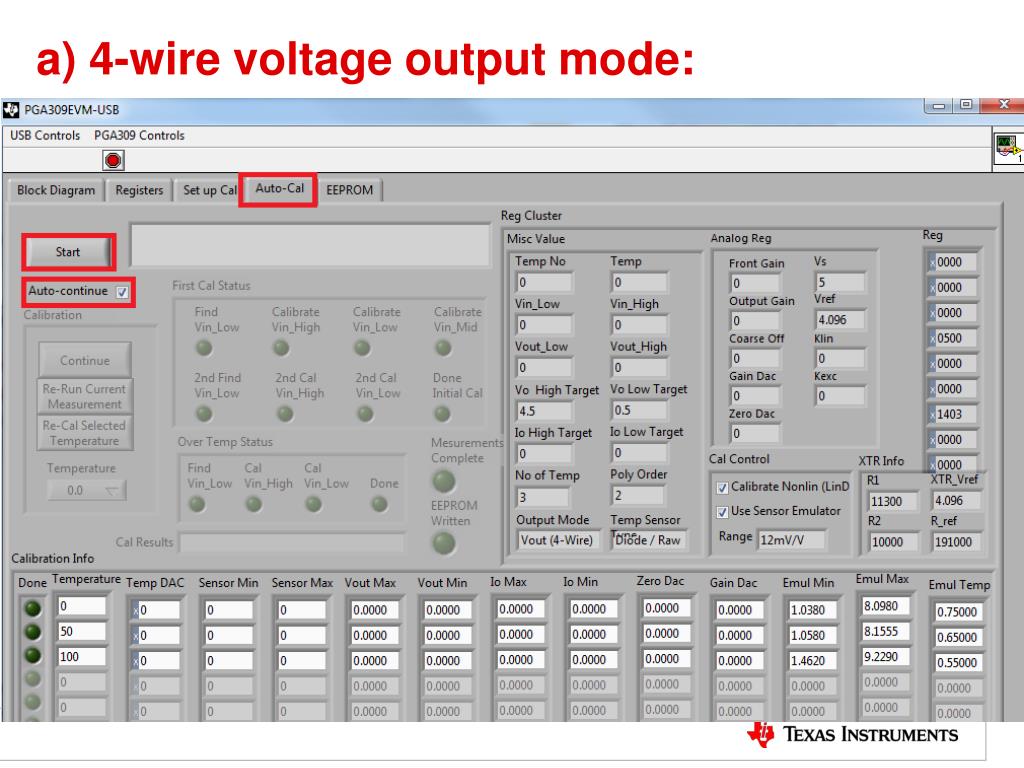
Task: Click the Done LED for temperature 50 row
Action: (33, 632)
